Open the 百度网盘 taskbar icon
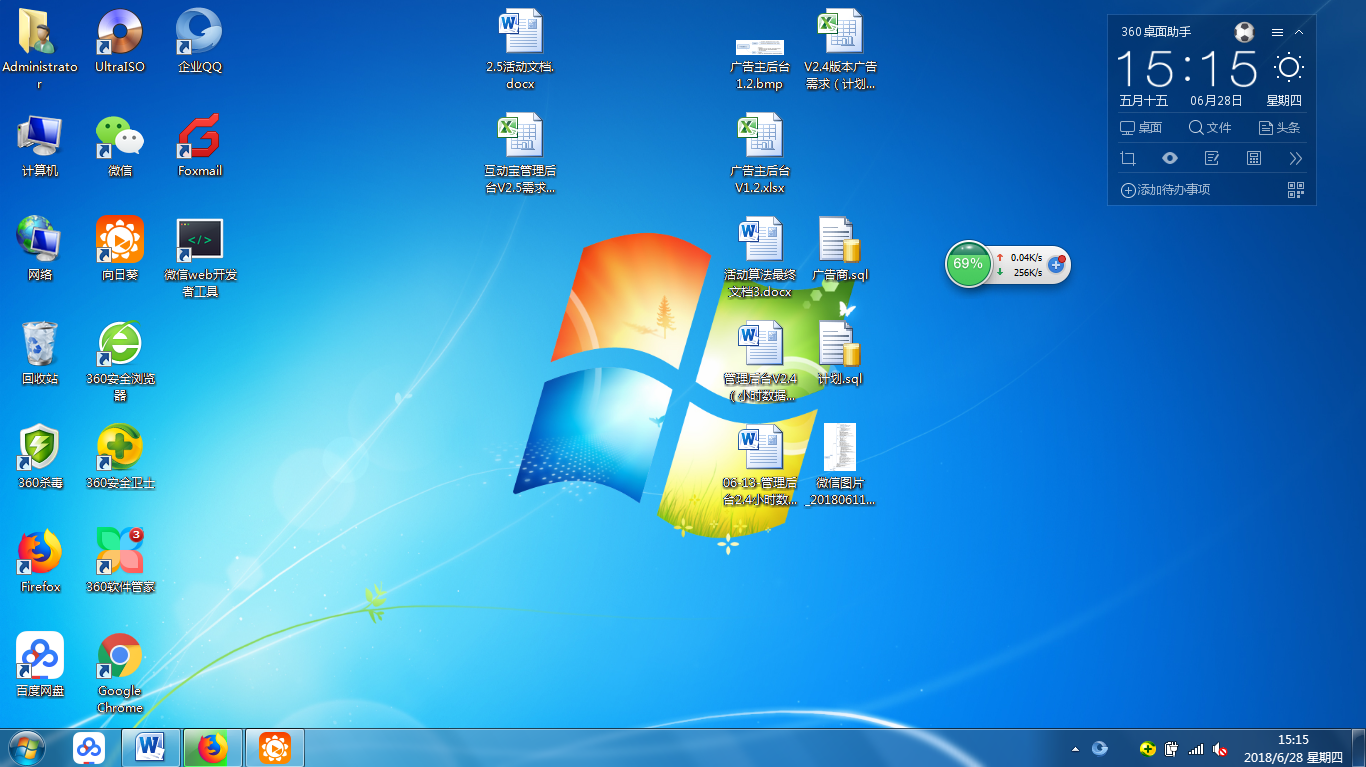The height and width of the screenshot is (767, 1366). 89,748
